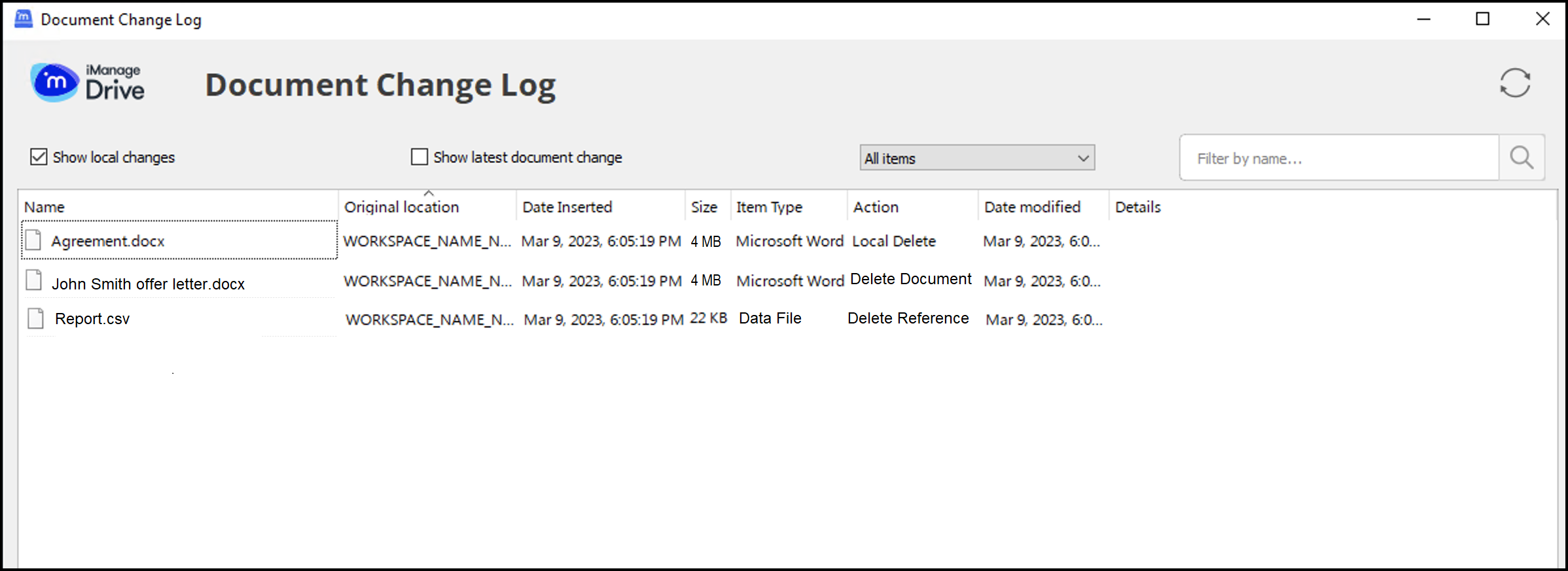Sort by the Date Inserted column header
This screenshot has width=1568, height=571.
(567, 207)
